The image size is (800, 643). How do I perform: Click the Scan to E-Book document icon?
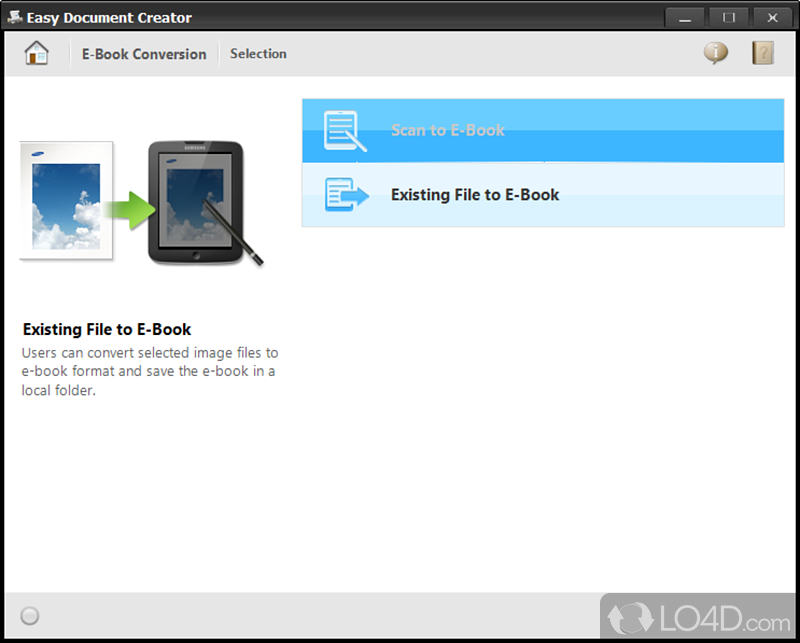pos(345,131)
